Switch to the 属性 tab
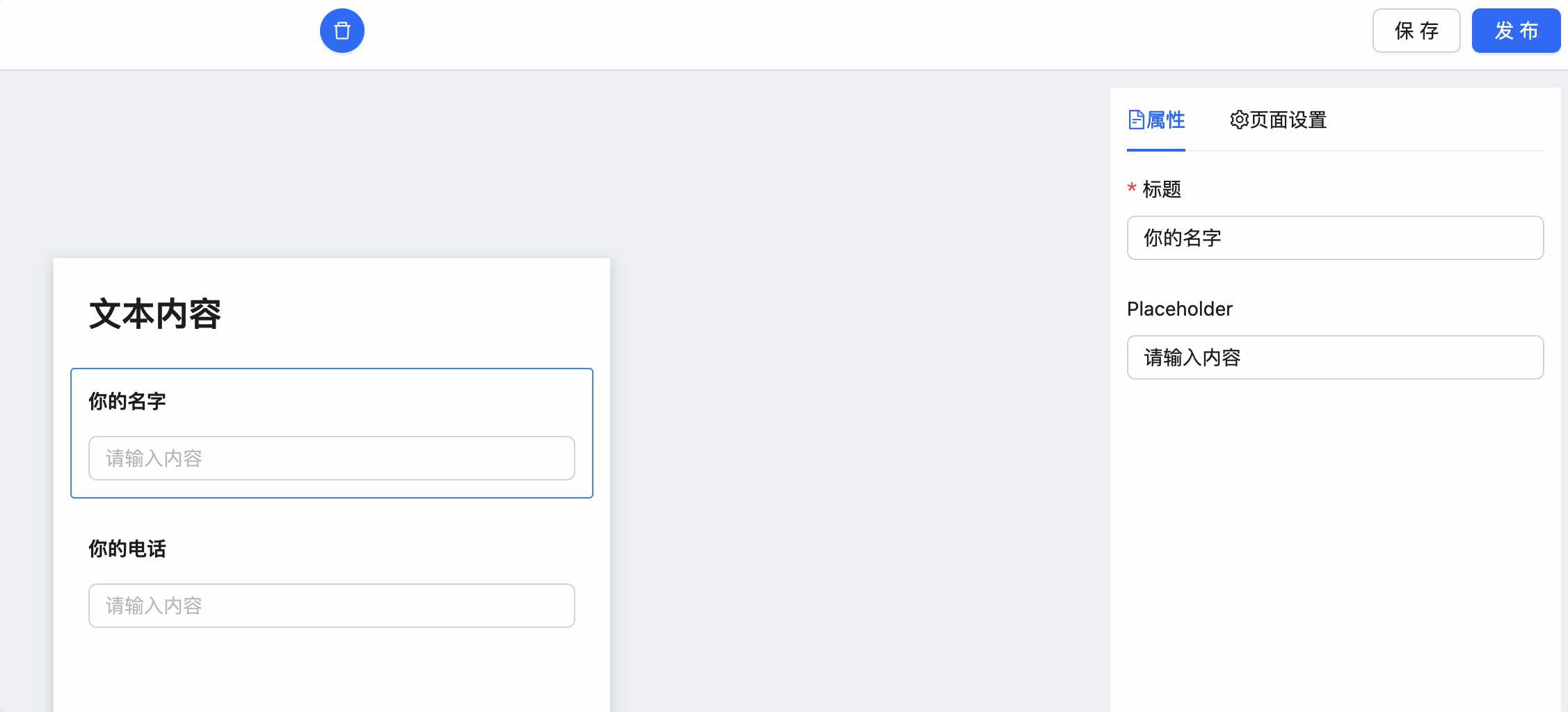Screen dimensions: 1568x712 (x=1165, y=120)
